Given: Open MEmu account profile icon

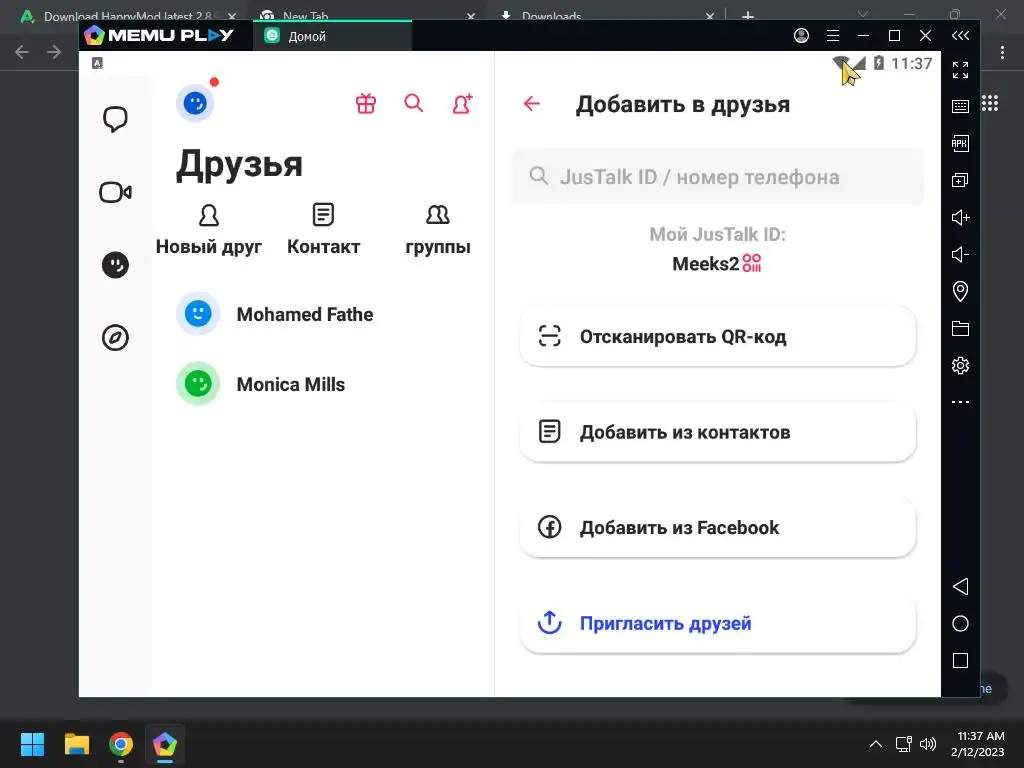Looking at the screenshot, I should pyautogui.click(x=801, y=35).
